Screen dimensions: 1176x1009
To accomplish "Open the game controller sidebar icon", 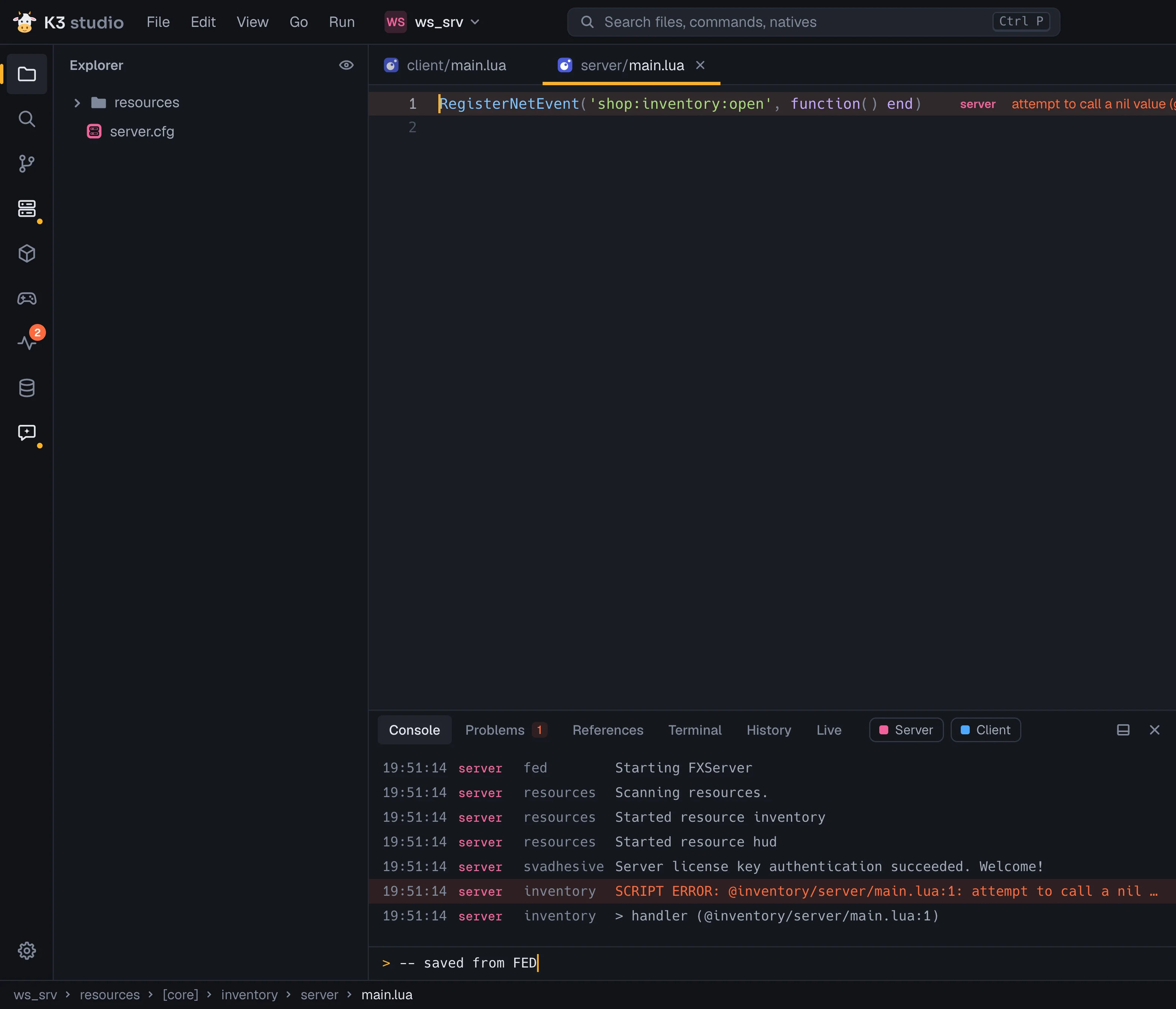I will click(27, 298).
